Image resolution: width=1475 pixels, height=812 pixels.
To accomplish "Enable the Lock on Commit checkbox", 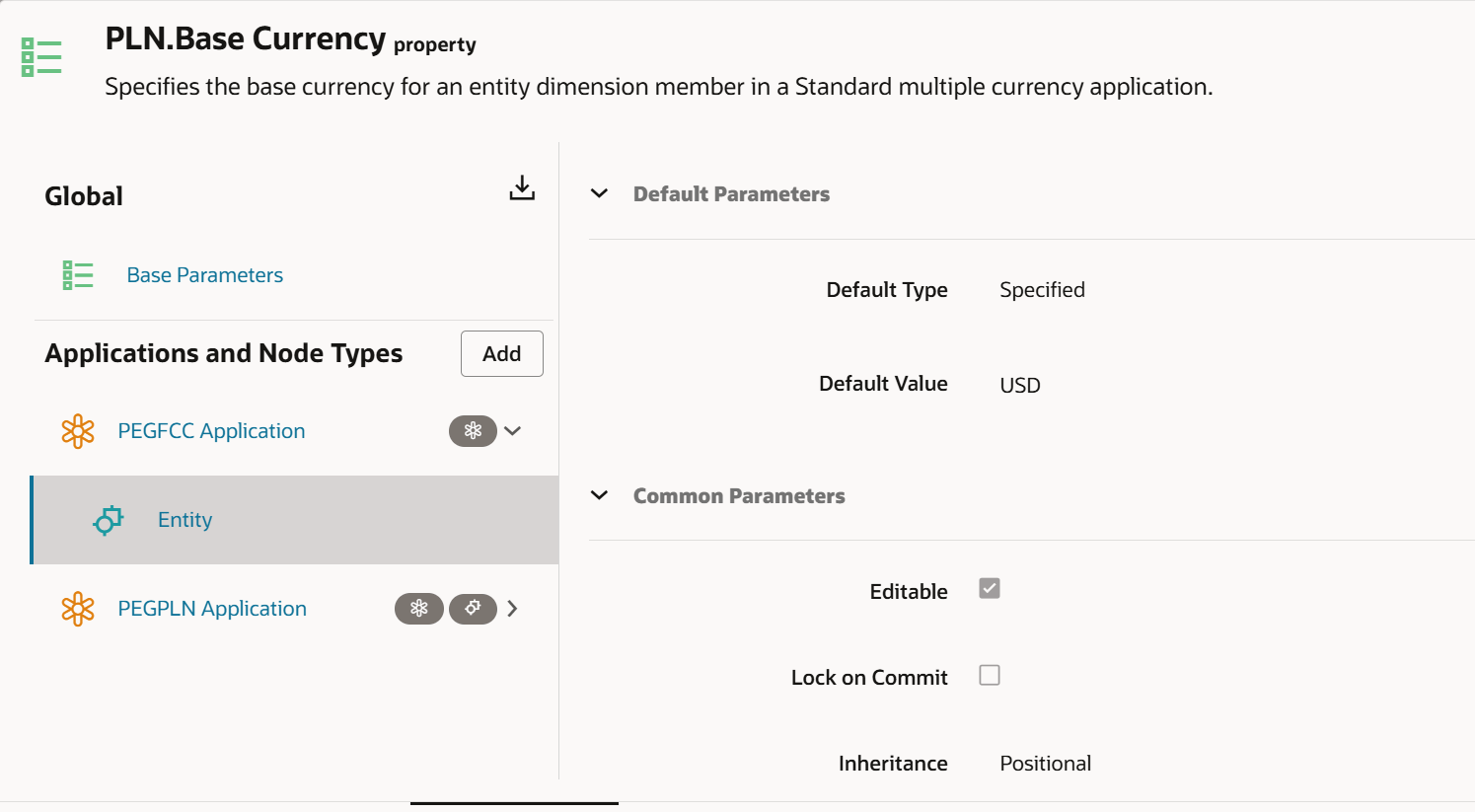I will (990, 675).
